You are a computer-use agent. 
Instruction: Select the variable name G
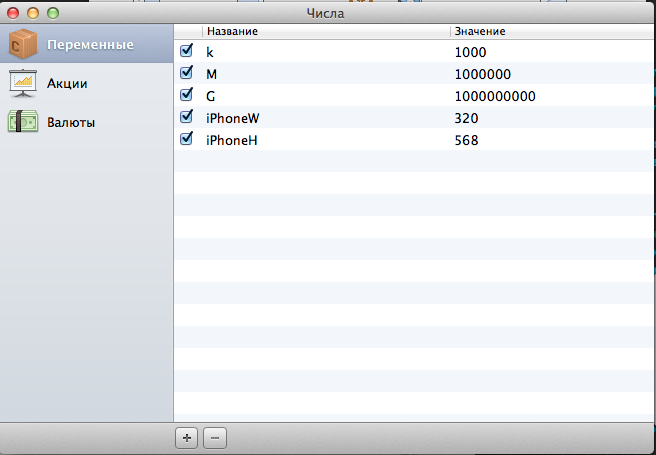210,97
